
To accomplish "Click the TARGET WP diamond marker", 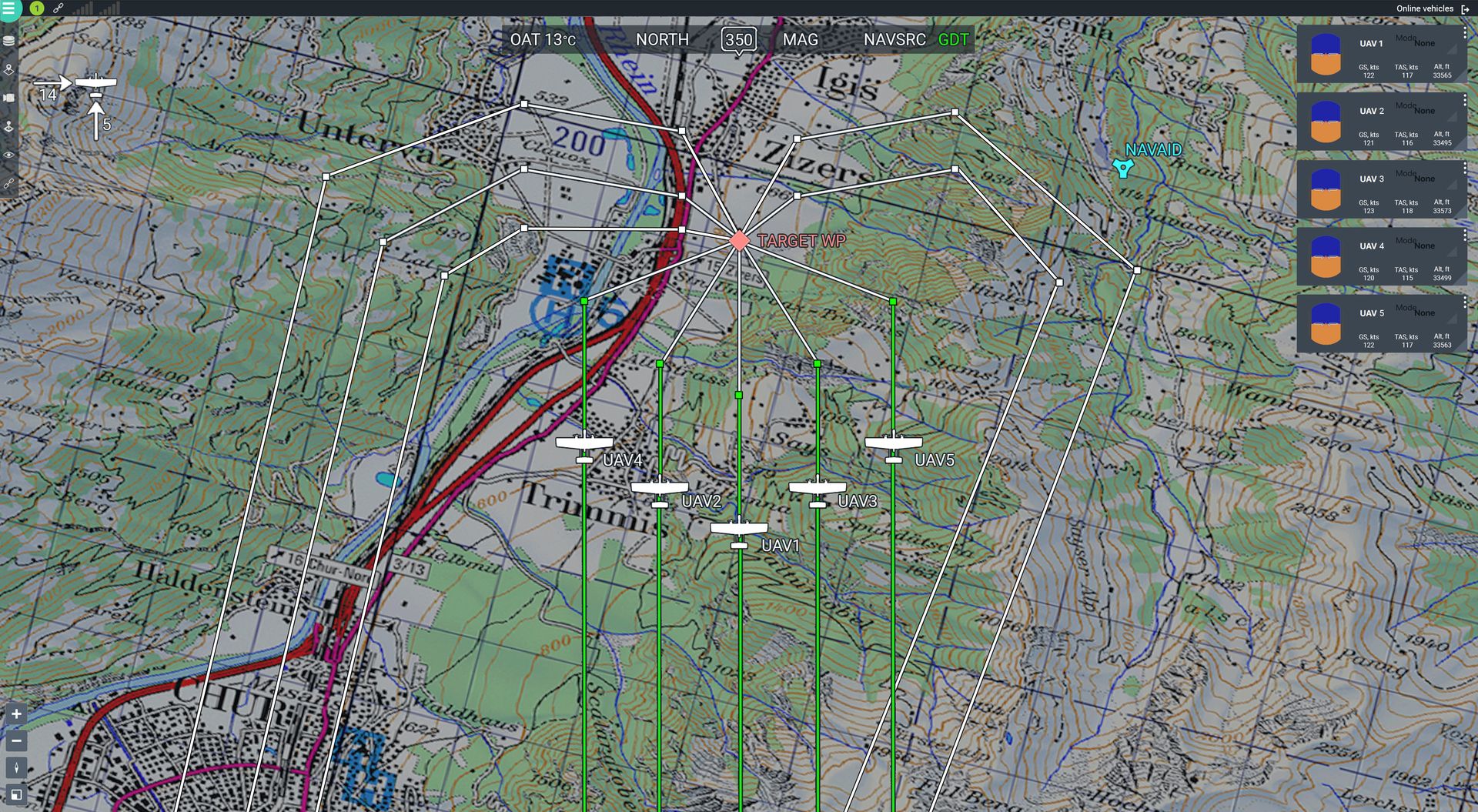I will pyautogui.click(x=739, y=241).
